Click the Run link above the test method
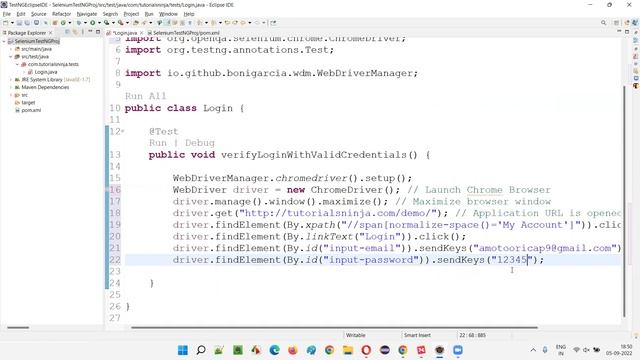640x360 pixels. (x=158, y=143)
